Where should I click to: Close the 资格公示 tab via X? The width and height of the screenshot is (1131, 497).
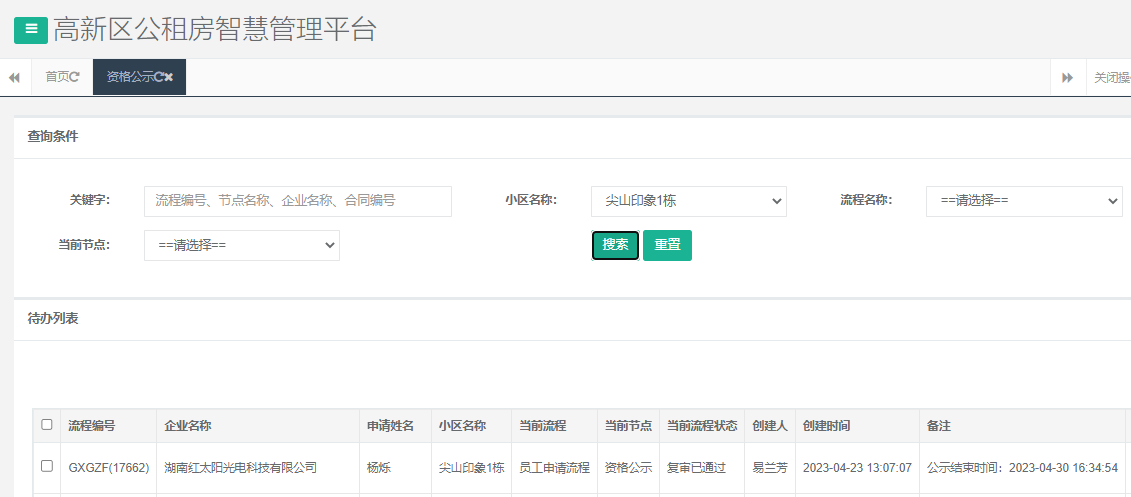[x=169, y=76]
